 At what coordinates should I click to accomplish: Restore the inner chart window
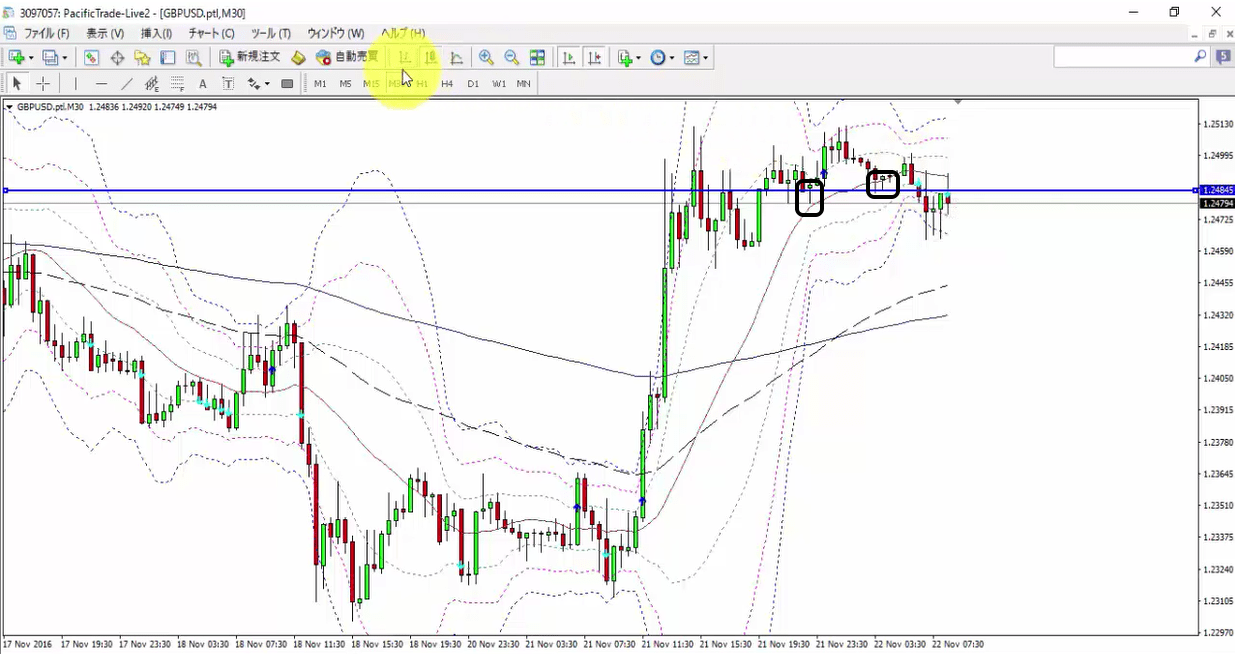click(x=1213, y=33)
